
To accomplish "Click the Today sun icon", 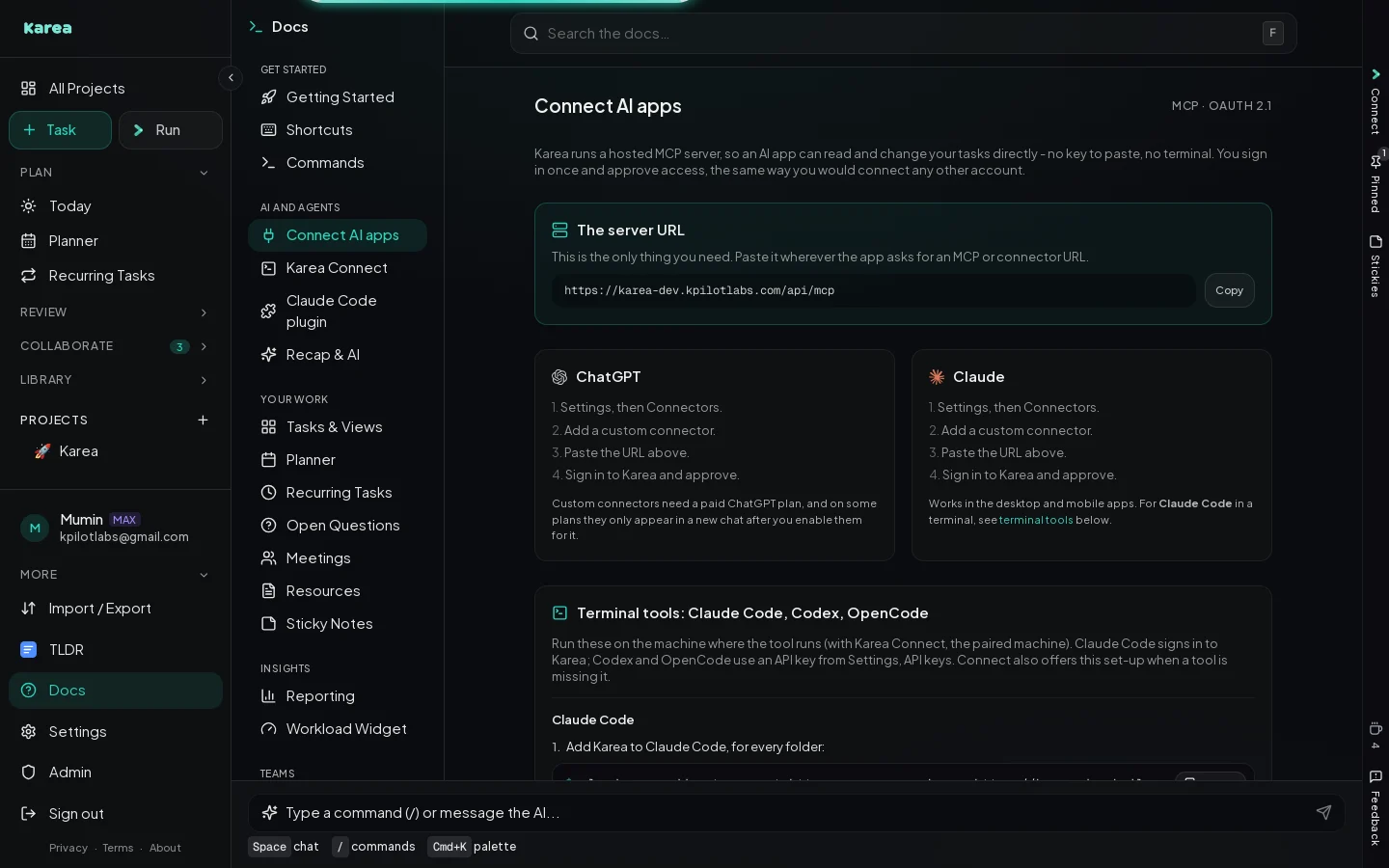I will pos(29,206).
